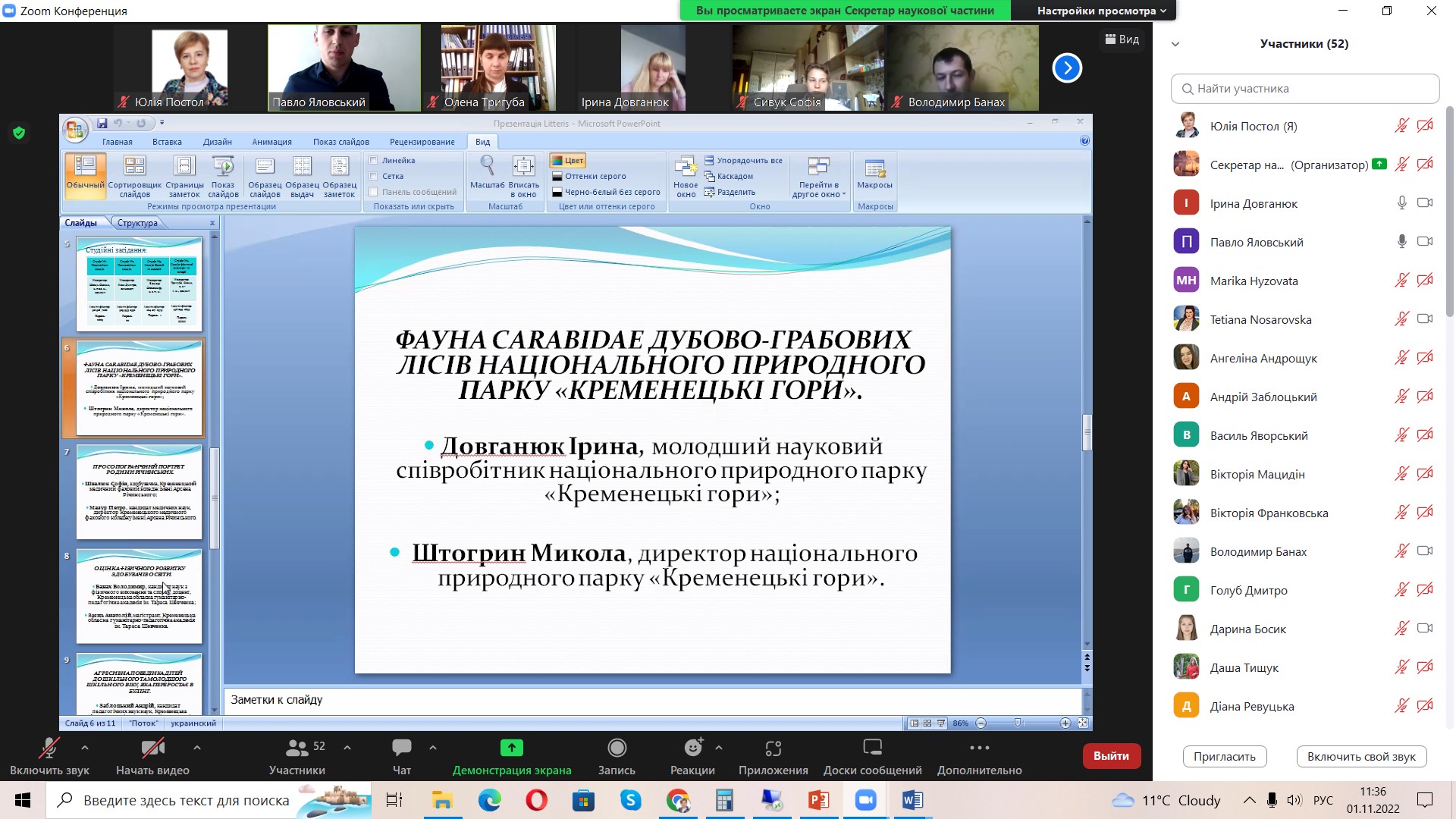Image resolution: width=1456 pixels, height=819 pixels.
Task: Click the Screen share green icon
Action: click(x=511, y=748)
